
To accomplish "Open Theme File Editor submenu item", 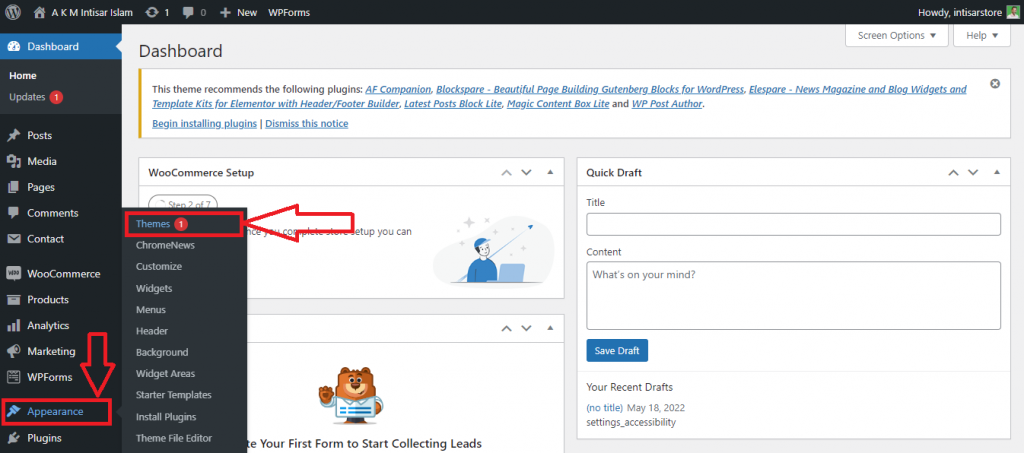I will coord(174,438).
